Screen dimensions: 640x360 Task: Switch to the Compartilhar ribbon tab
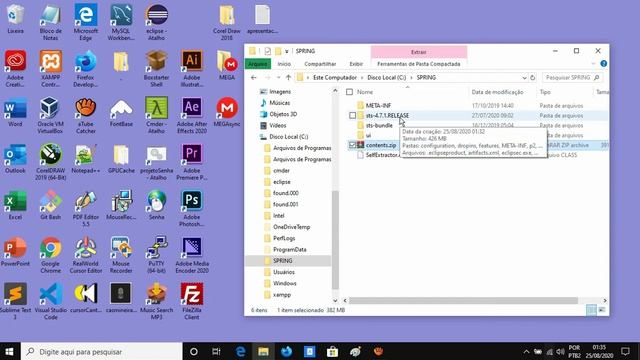[320, 64]
